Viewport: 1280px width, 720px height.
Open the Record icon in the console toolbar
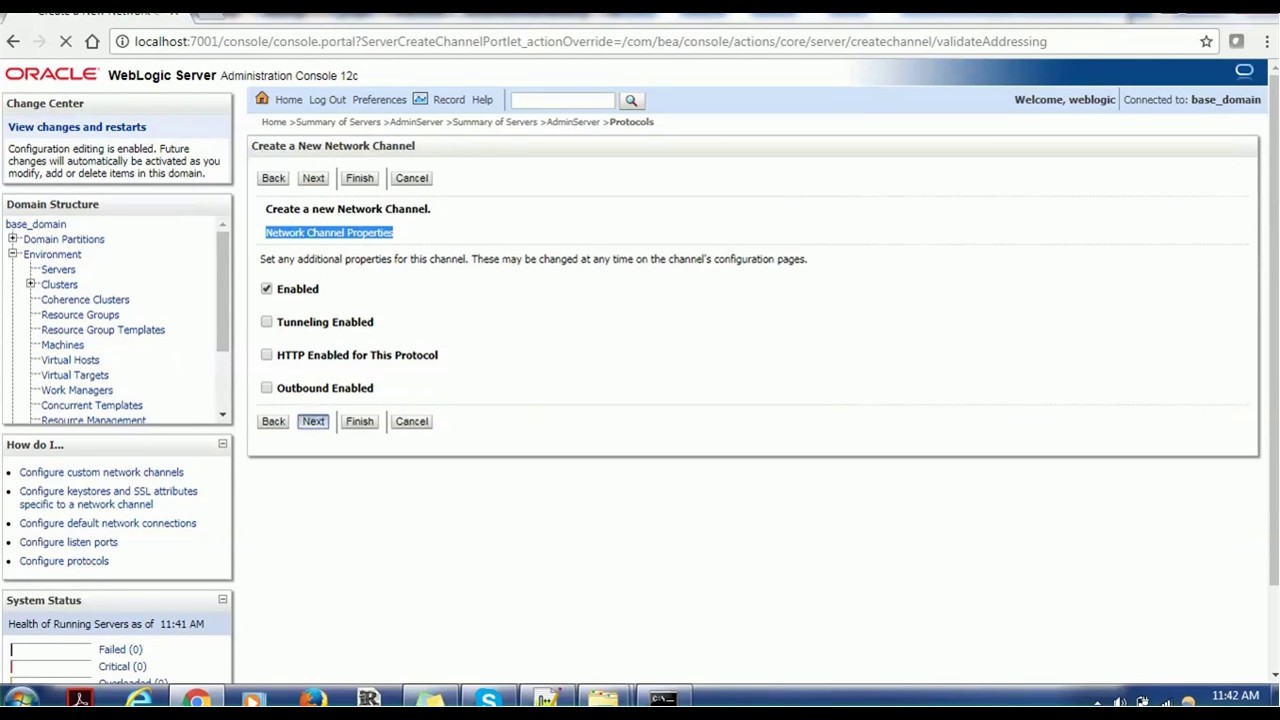tap(420, 99)
